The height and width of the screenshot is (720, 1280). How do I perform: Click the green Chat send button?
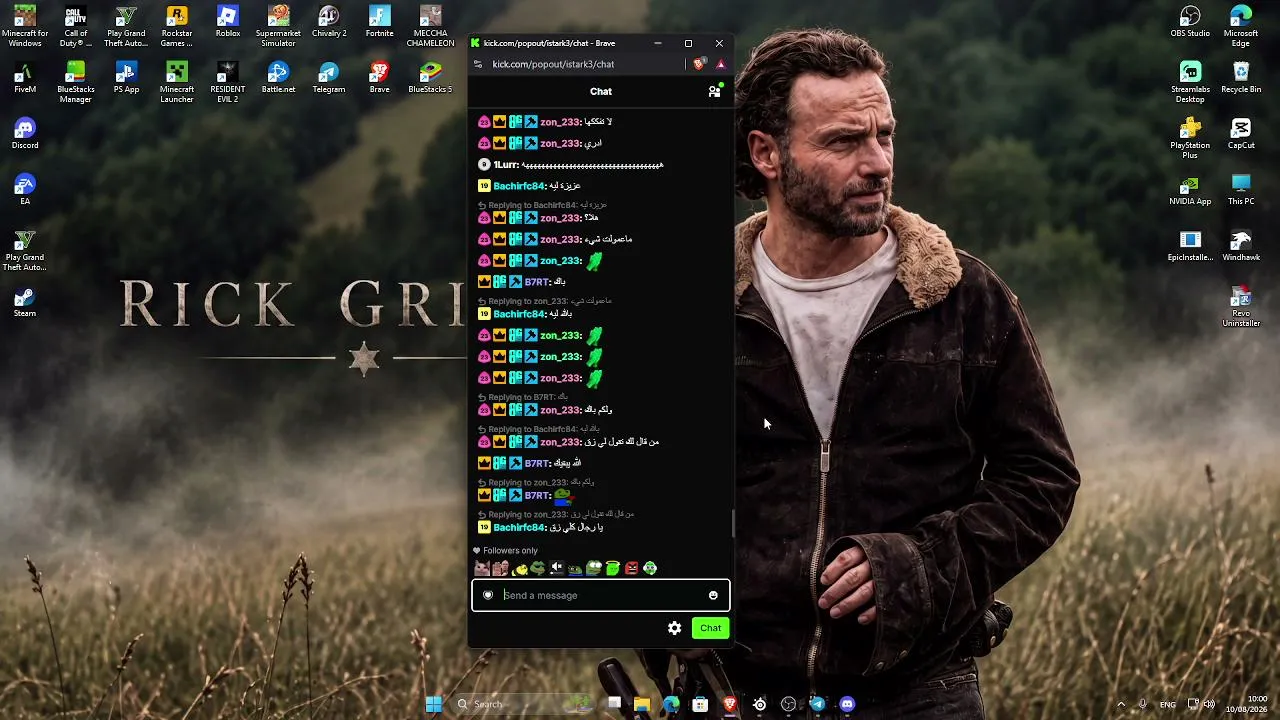tap(710, 628)
